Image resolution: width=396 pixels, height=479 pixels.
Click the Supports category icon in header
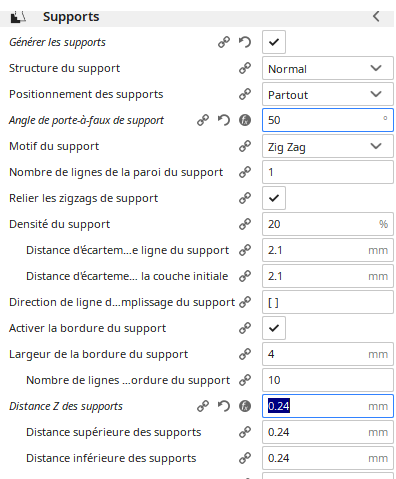[x=18, y=17]
